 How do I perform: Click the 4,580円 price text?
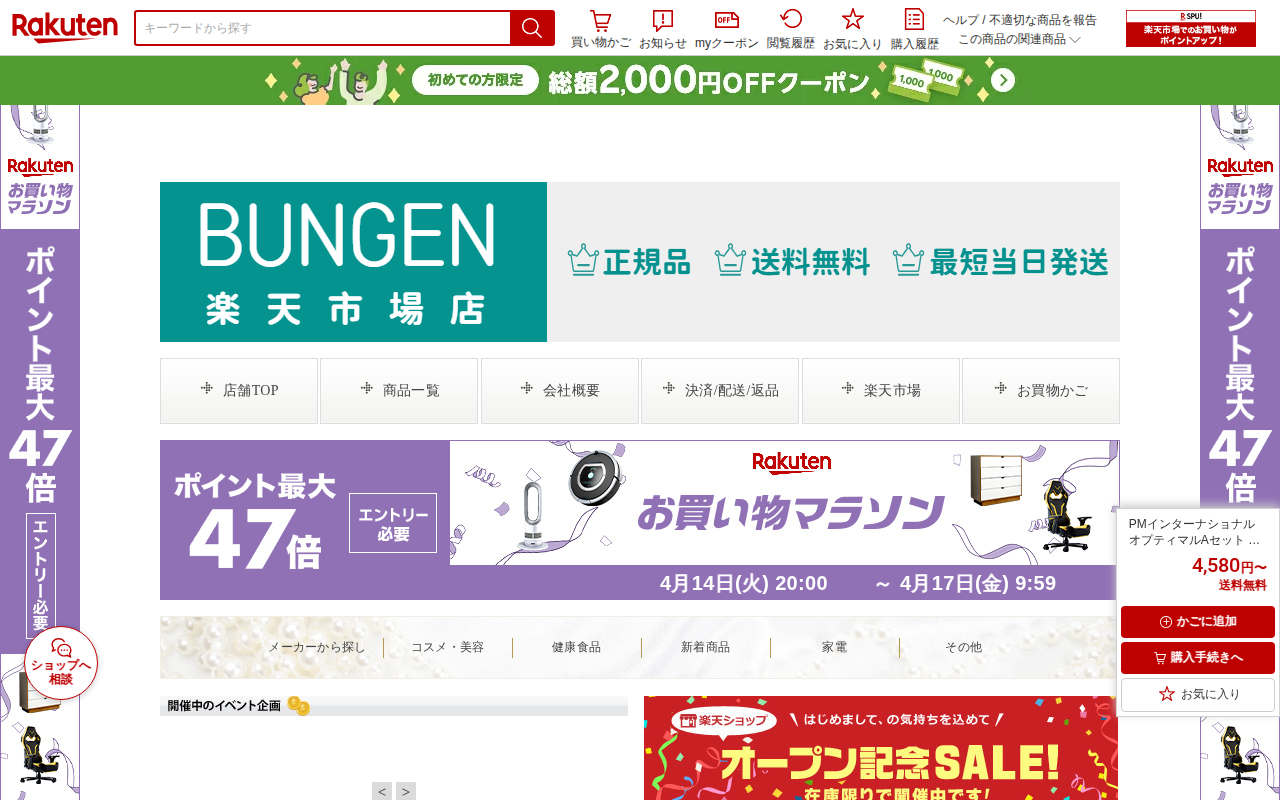tap(1229, 566)
